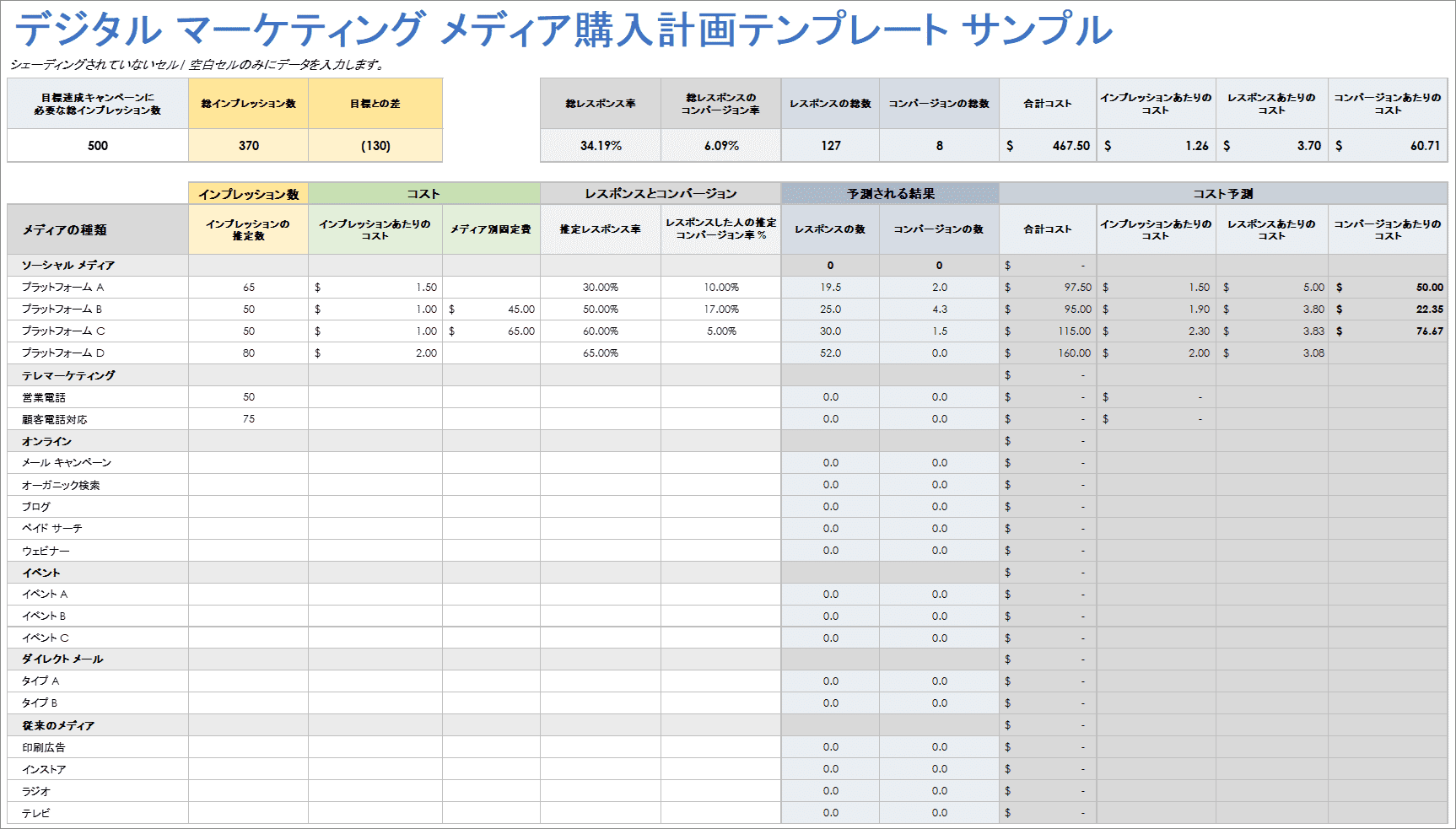The height and width of the screenshot is (829, 1456).
Task: Click the ダイレクト メール category row
Action: (727, 659)
